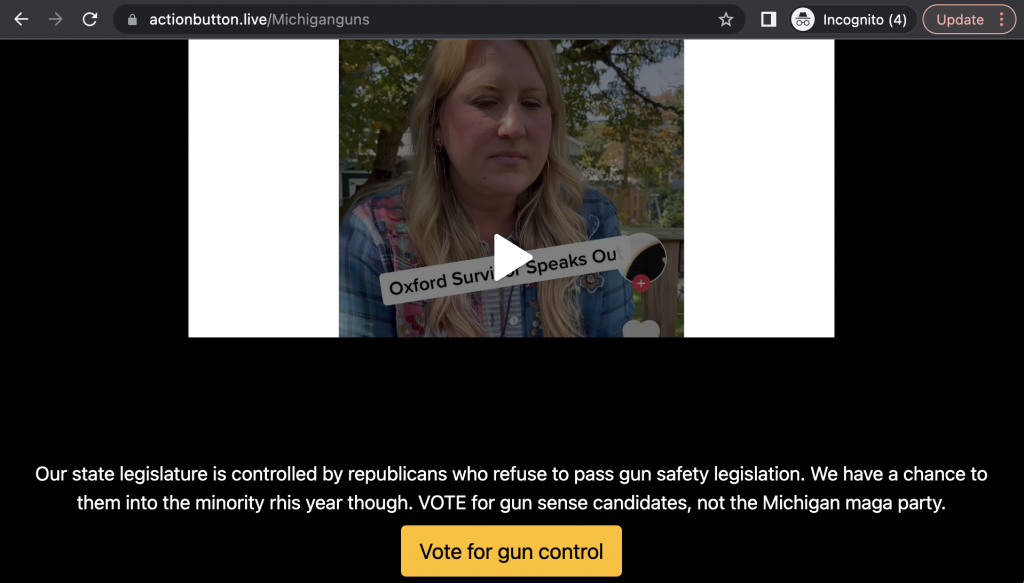Image resolution: width=1024 pixels, height=583 pixels.
Task: Like the video with the heart icon
Action: coord(641,329)
